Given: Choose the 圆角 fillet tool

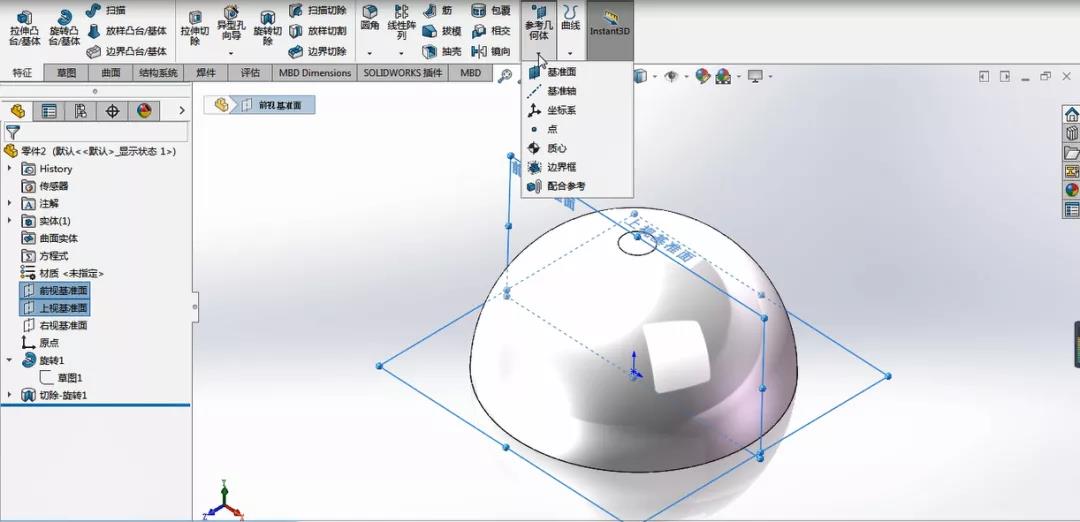Looking at the screenshot, I should [370, 19].
